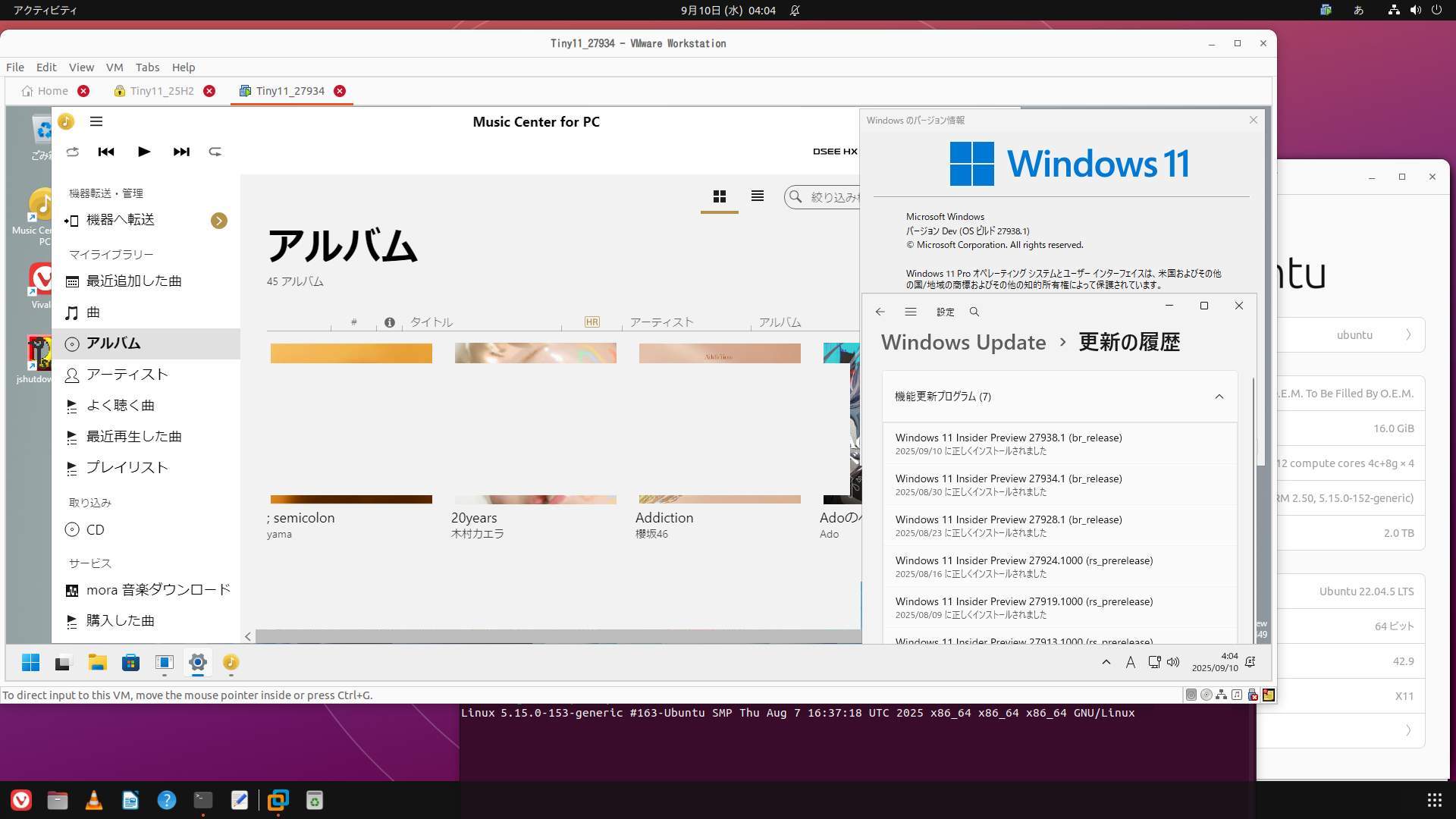1456x819 pixels.
Task: Click the play button in Music Center
Action: pos(143,152)
